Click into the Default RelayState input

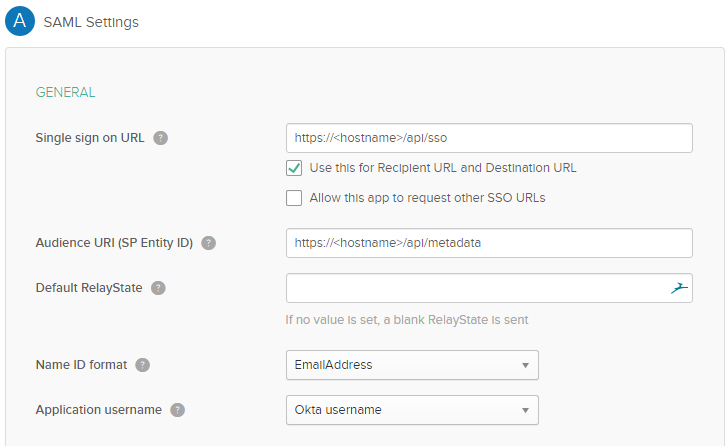[475, 289]
